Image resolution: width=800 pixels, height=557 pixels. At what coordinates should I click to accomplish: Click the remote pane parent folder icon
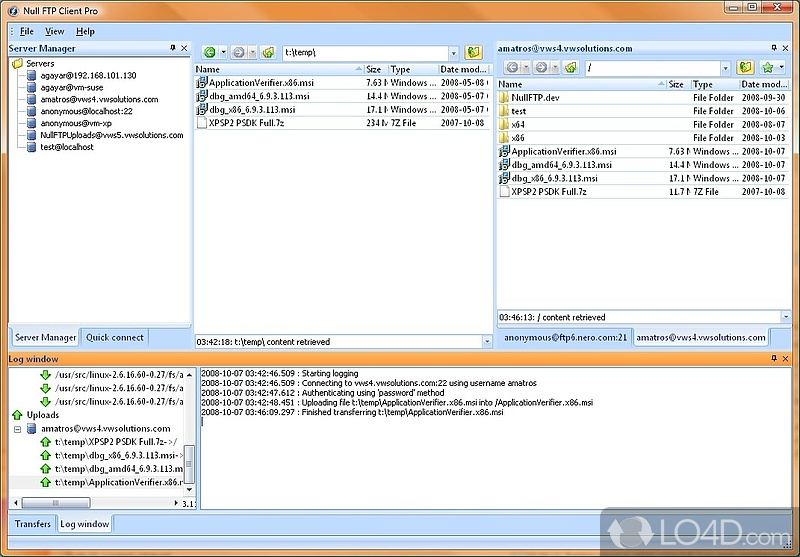(x=570, y=67)
